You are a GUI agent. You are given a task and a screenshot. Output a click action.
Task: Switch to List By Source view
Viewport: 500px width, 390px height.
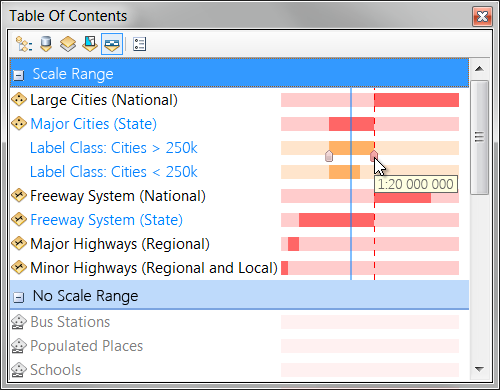(x=46, y=44)
